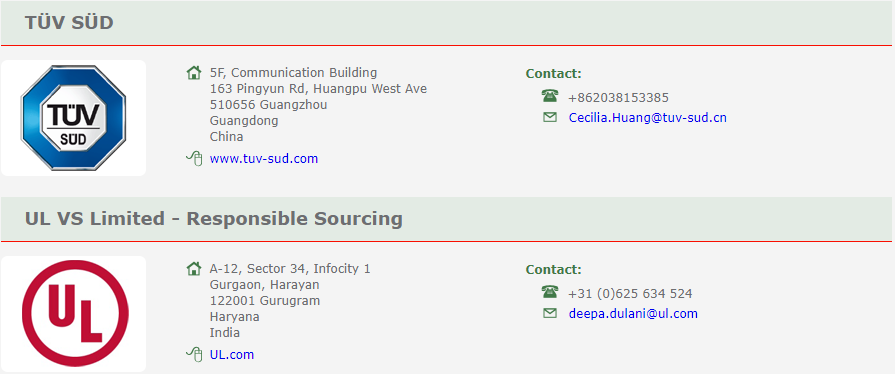The width and height of the screenshot is (895, 374).
Task: Open the UL.com website link
Action: click(232, 355)
